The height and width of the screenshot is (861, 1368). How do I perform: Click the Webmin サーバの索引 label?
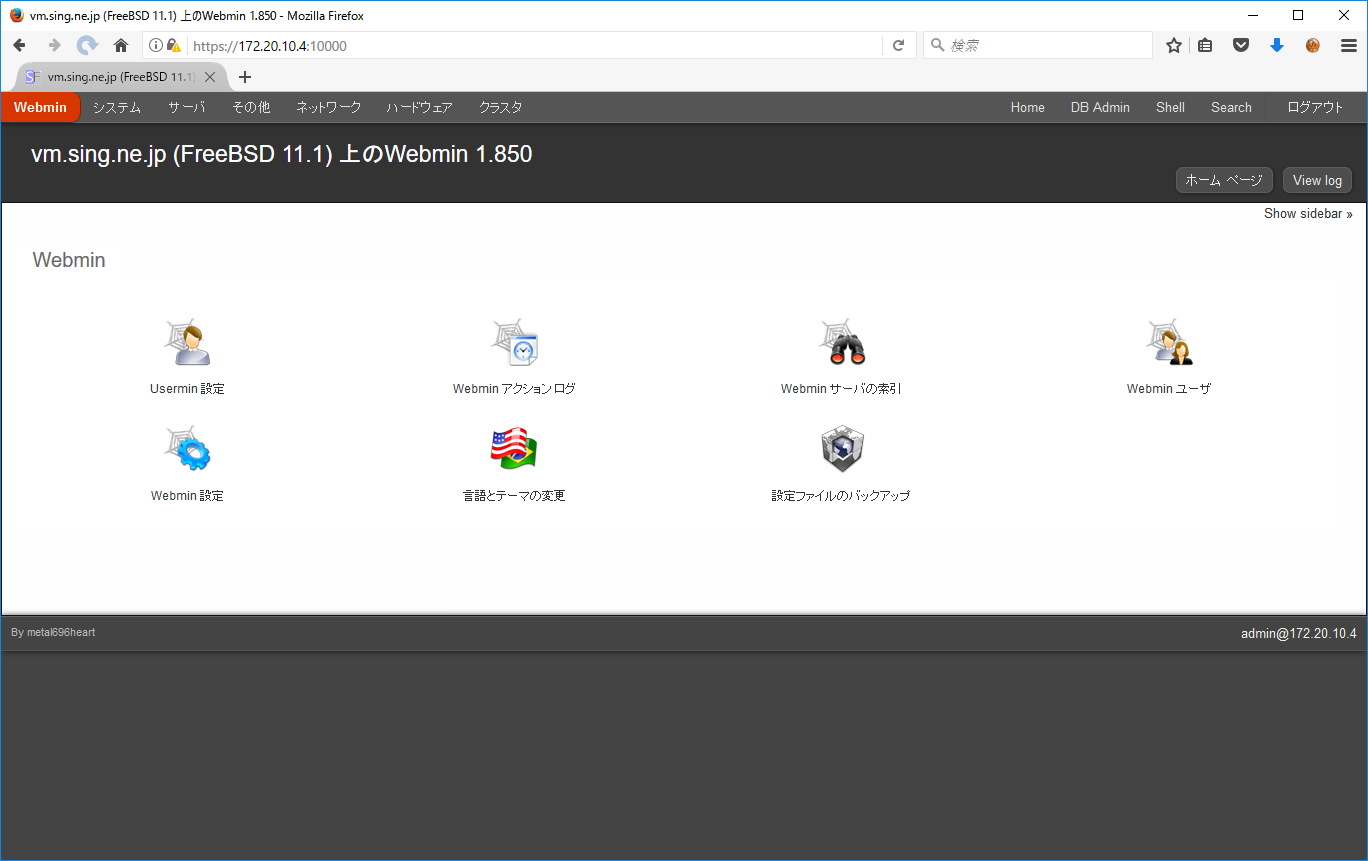click(842, 389)
